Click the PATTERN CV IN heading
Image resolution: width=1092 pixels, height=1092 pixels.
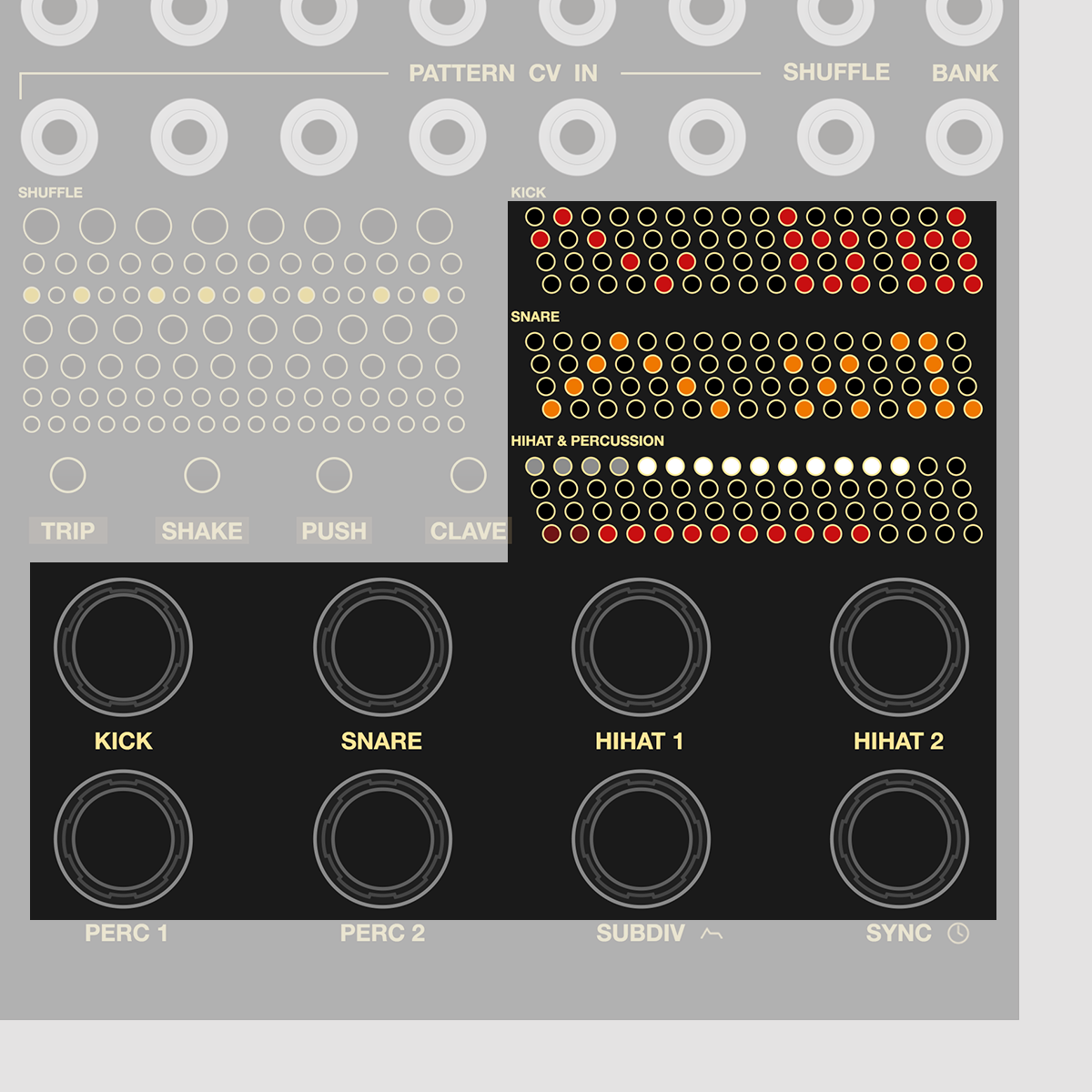(x=503, y=73)
